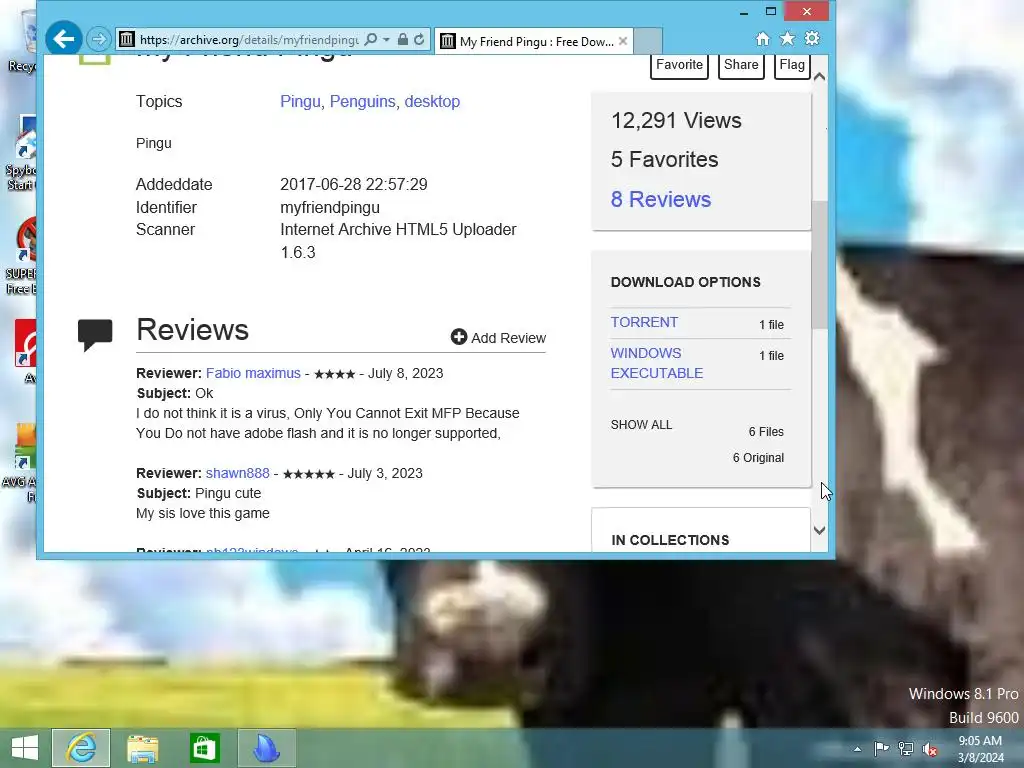
Task: Click SHOW ALL download files
Action: 641,425
